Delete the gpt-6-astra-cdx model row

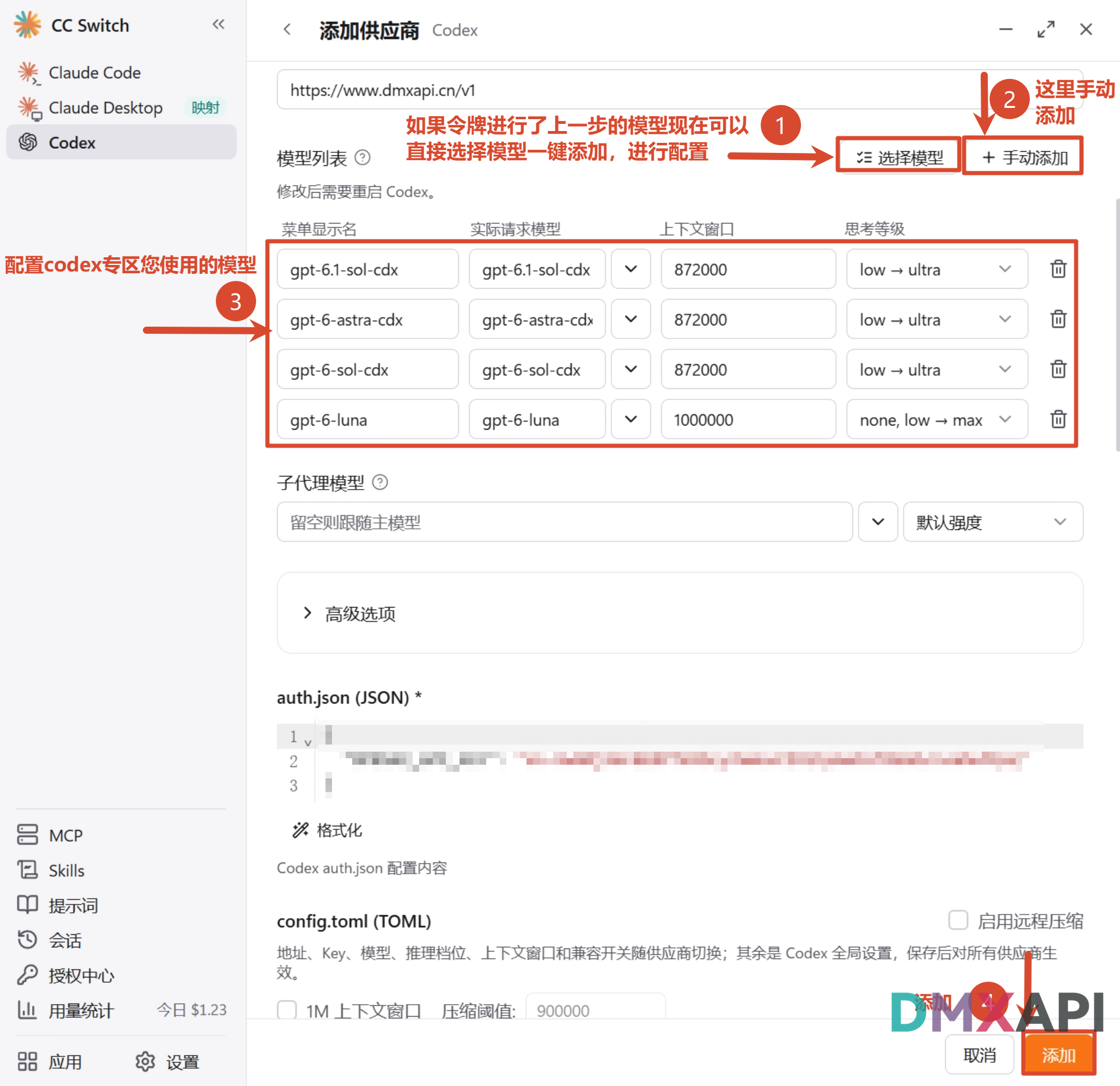[x=1058, y=319]
